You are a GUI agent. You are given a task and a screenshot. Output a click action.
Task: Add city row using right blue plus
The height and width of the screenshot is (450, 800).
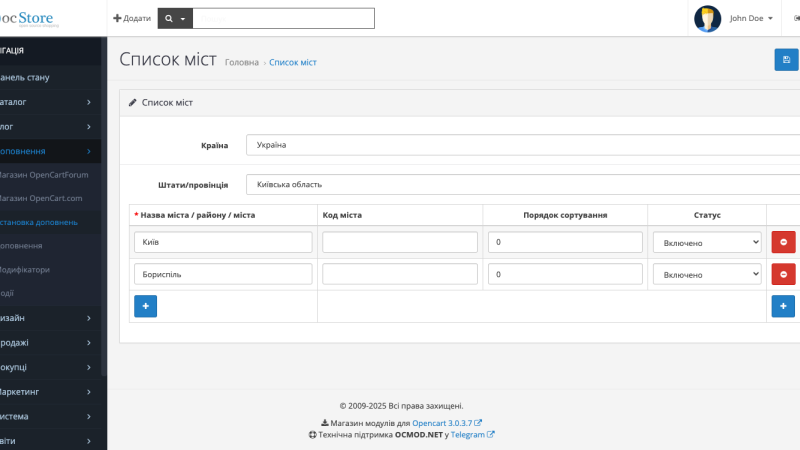[x=783, y=306]
